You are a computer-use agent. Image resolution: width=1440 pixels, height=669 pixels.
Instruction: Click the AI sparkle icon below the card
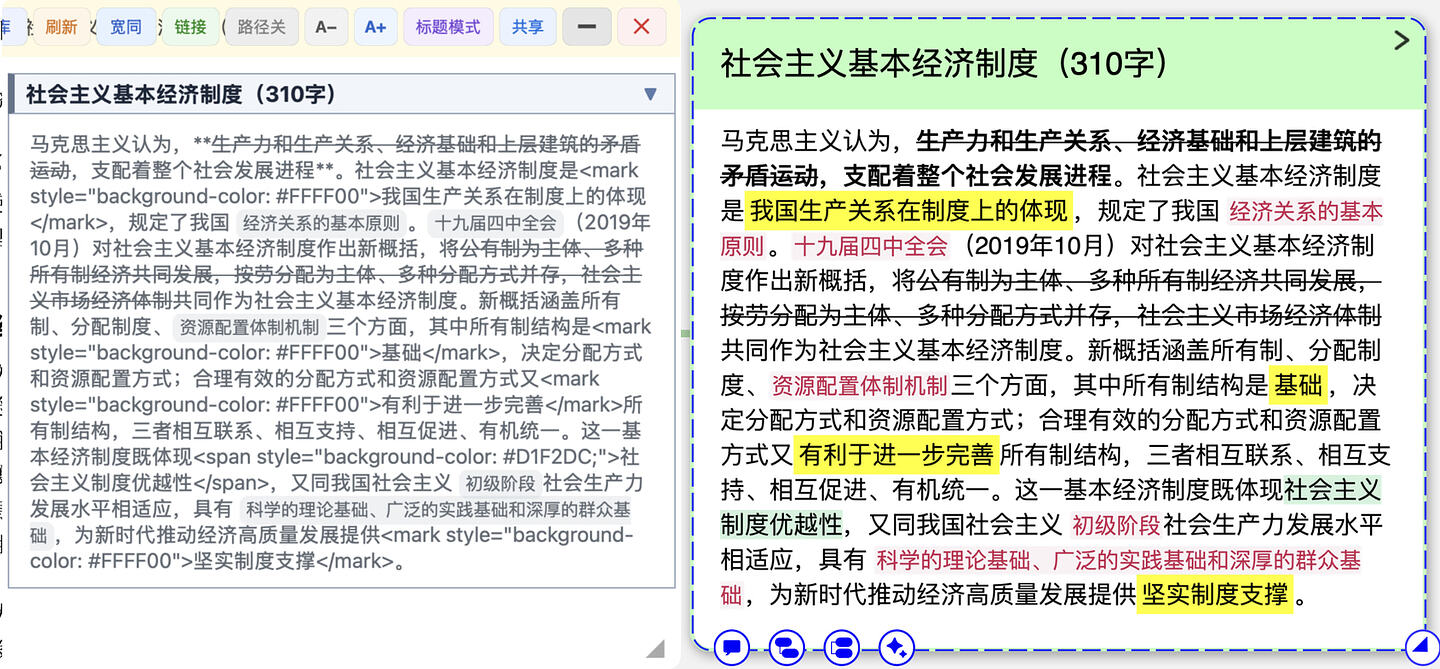pos(896,648)
